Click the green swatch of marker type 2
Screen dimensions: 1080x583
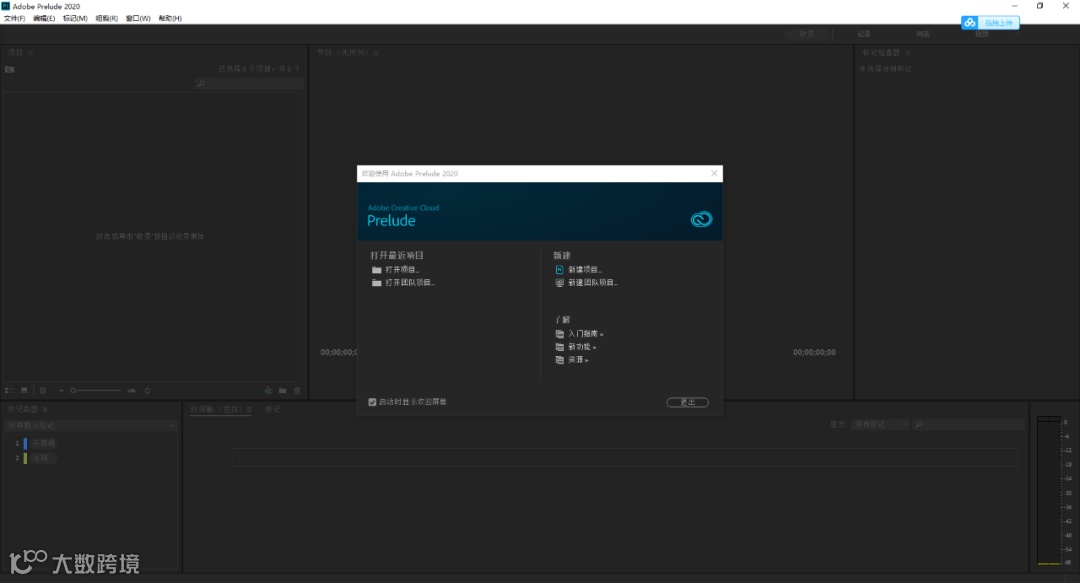point(25,458)
